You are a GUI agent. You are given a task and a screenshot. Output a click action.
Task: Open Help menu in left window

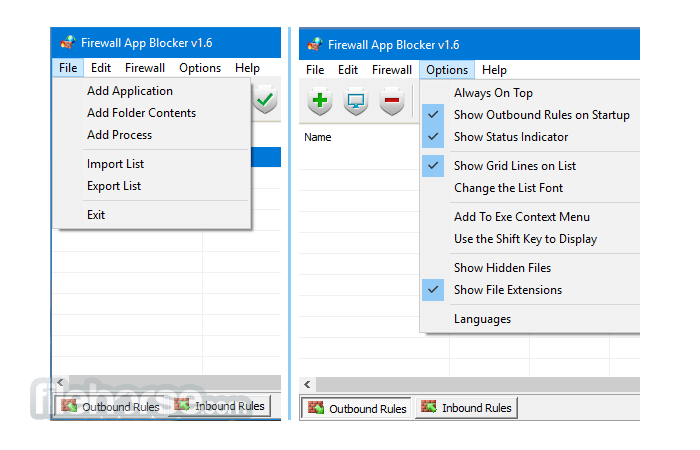247,68
